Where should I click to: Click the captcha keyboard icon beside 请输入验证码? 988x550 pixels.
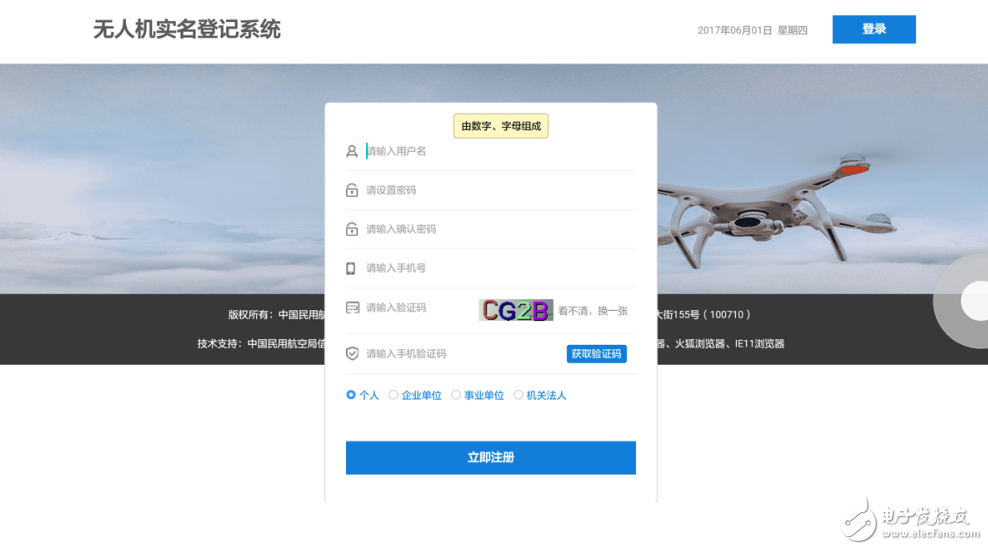(352, 307)
